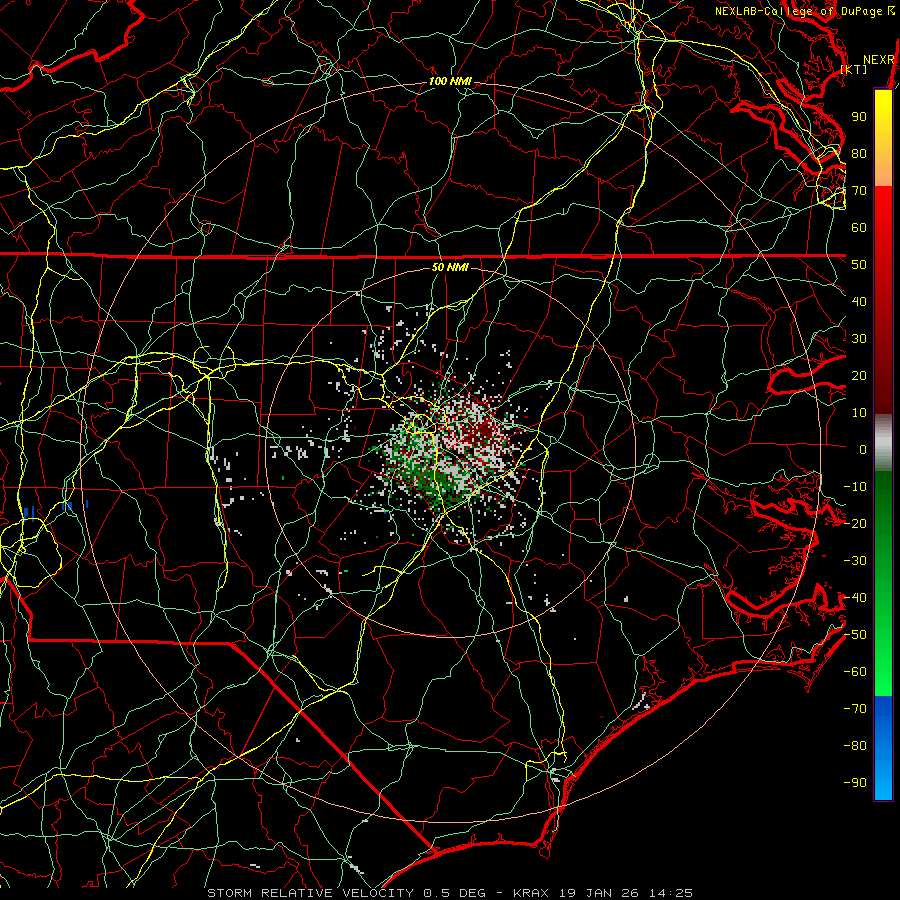Image resolution: width=900 pixels, height=900 pixels.
Task: Click the 80 value on the velocity scale
Action: pyautogui.click(x=859, y=154)
